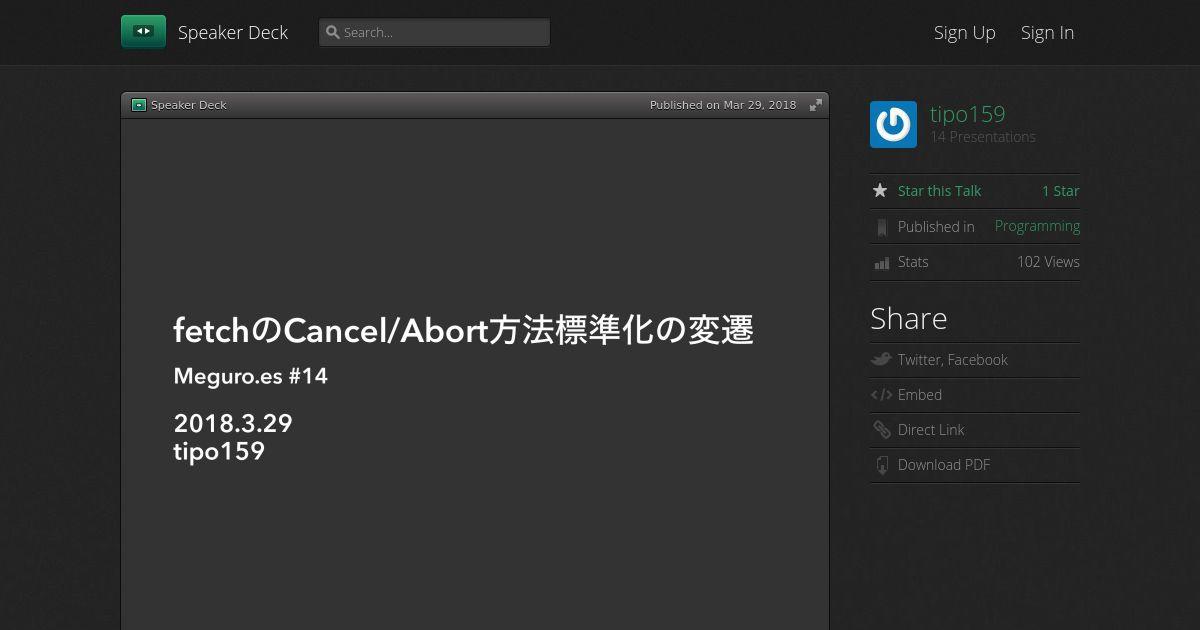
Task: Click the download icon beside Download PDF
Action: point(881,465)
